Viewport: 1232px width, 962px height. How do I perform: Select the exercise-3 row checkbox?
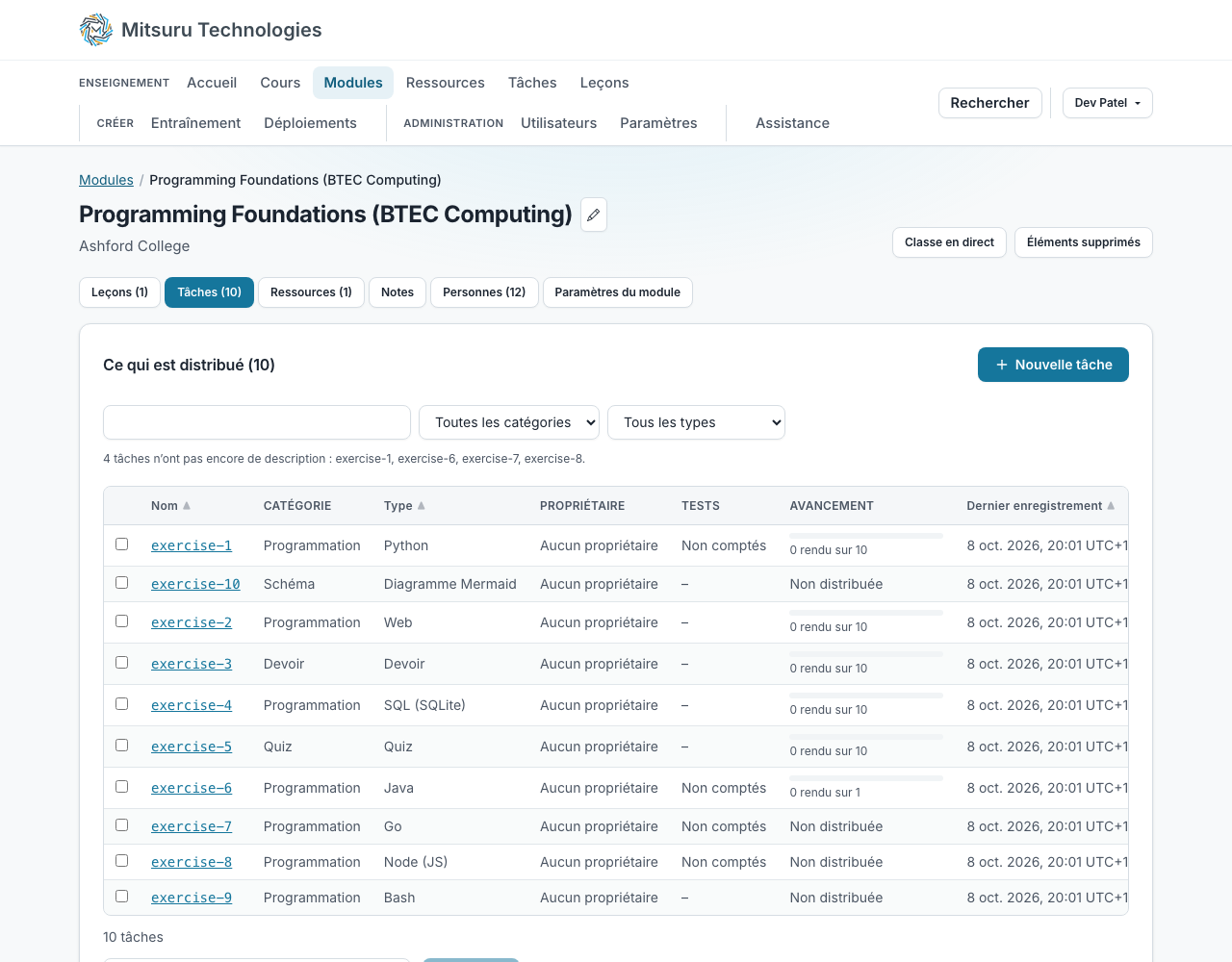click(122, 663)
